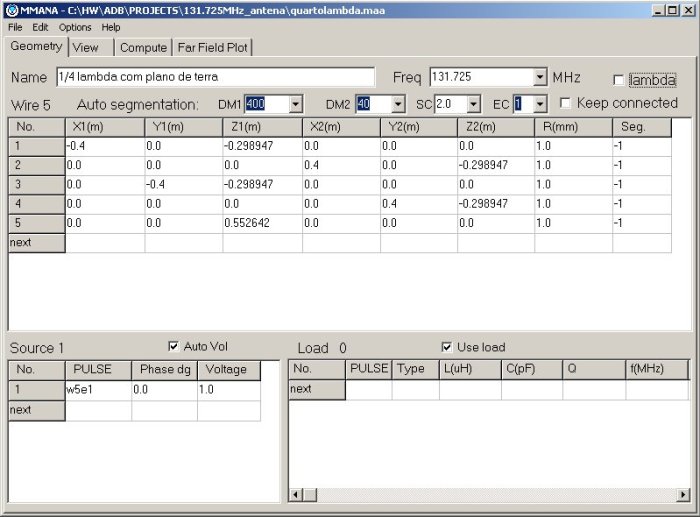Switch to the View tab
700x517 pixels.
point(91,48)
